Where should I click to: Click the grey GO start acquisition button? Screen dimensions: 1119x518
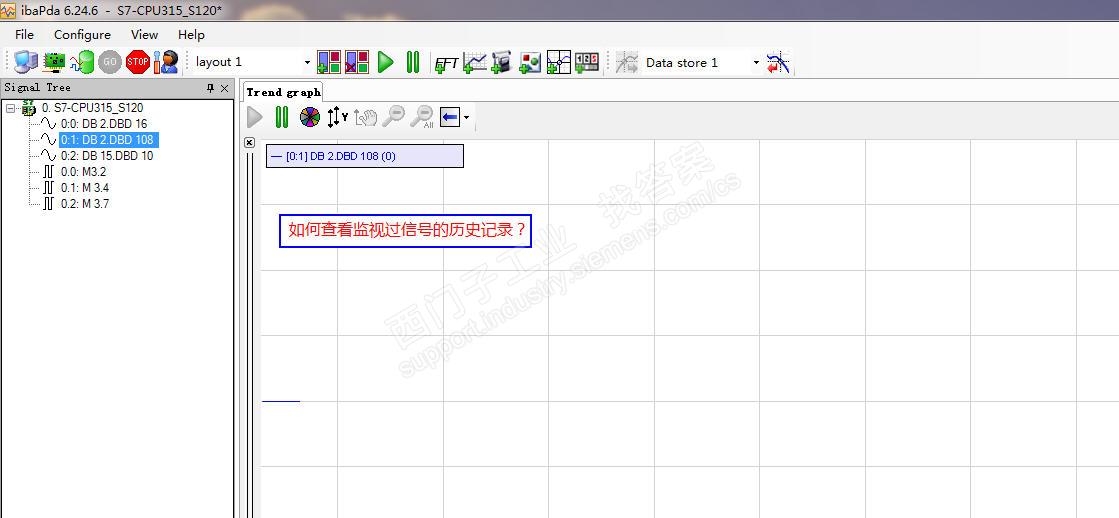(x=110, y=62)
